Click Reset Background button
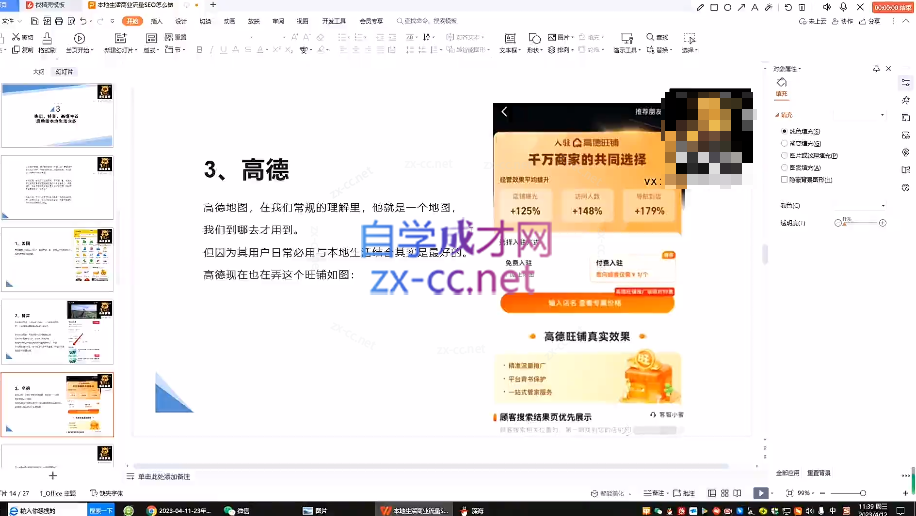916x516 pixels. (818, 473)
